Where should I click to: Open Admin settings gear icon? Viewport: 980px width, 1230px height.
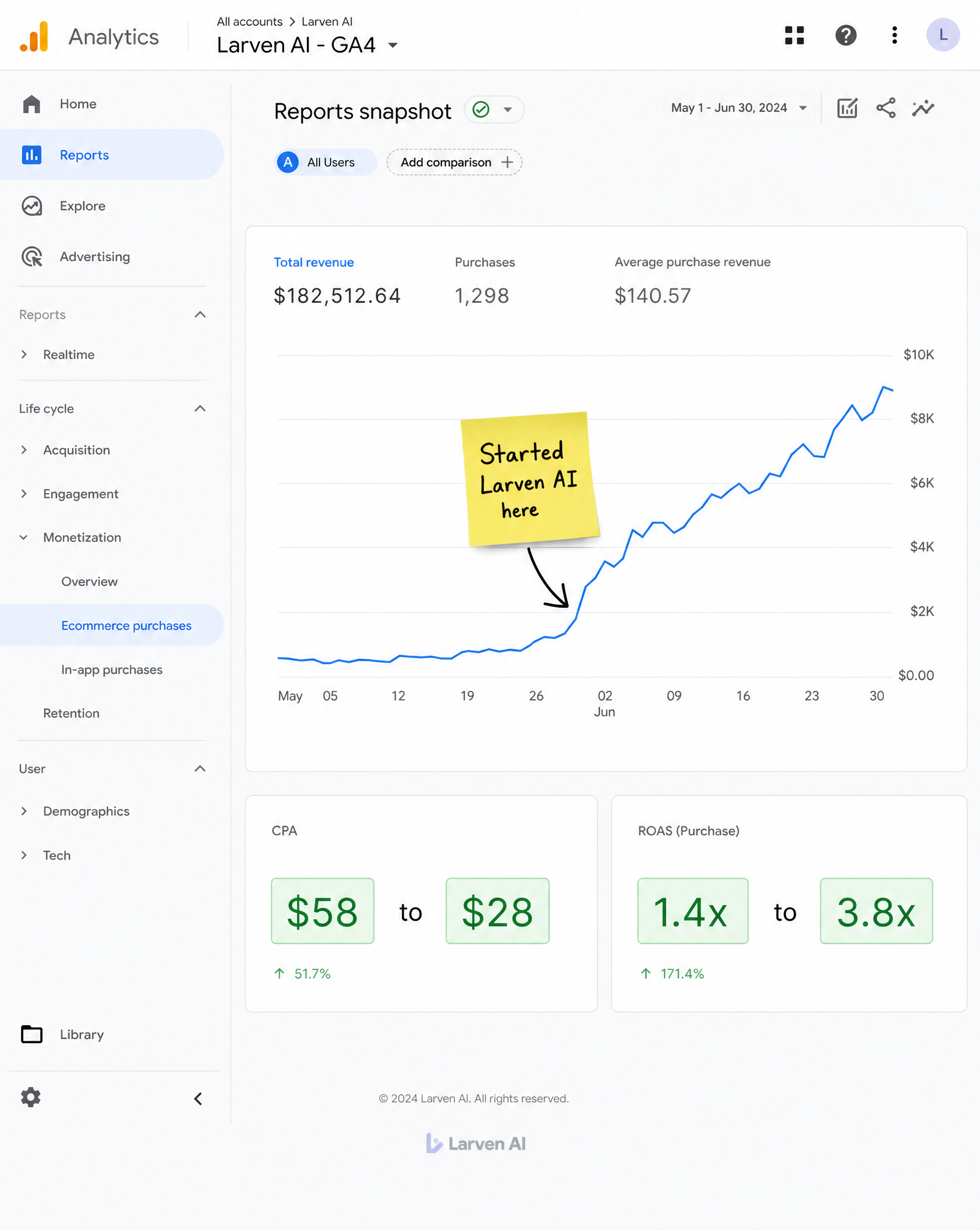tap(31, 1097)
